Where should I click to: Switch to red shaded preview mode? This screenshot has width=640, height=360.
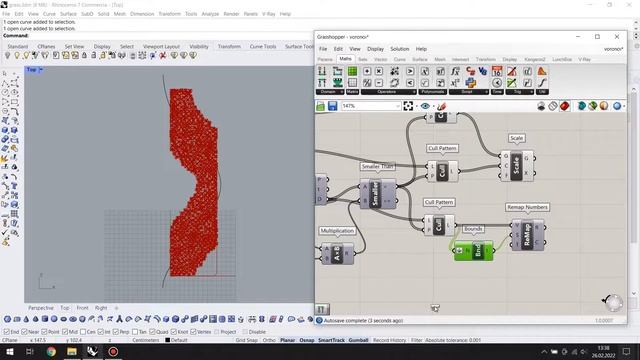[x=564, y=106]
